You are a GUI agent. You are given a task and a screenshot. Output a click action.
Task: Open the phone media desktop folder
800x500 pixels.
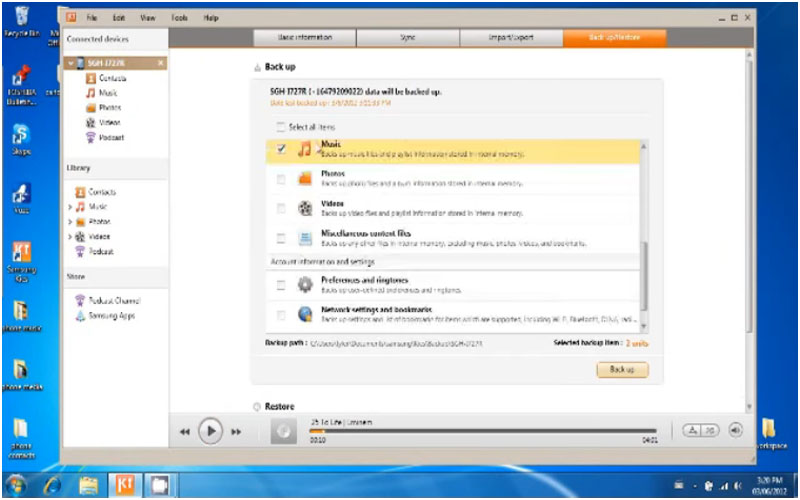(21, 374)
